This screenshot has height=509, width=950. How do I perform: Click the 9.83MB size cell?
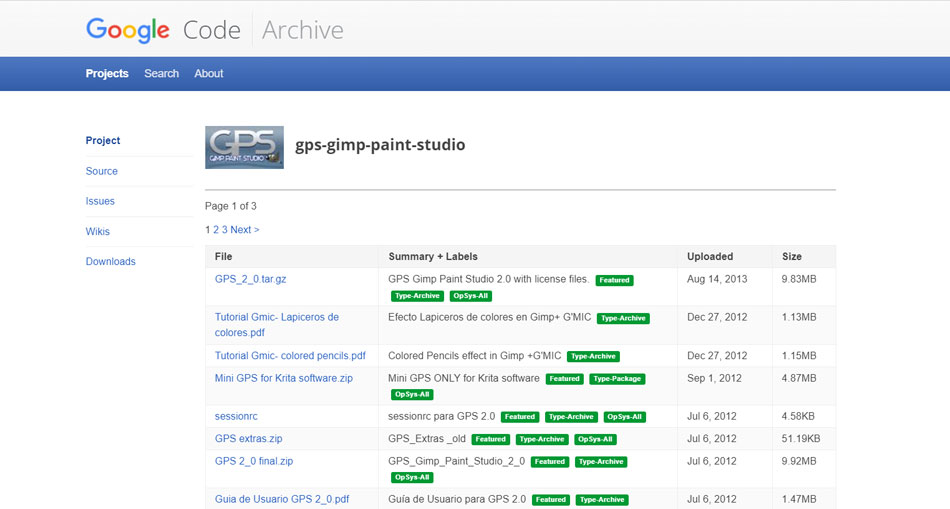pos(799,279)
